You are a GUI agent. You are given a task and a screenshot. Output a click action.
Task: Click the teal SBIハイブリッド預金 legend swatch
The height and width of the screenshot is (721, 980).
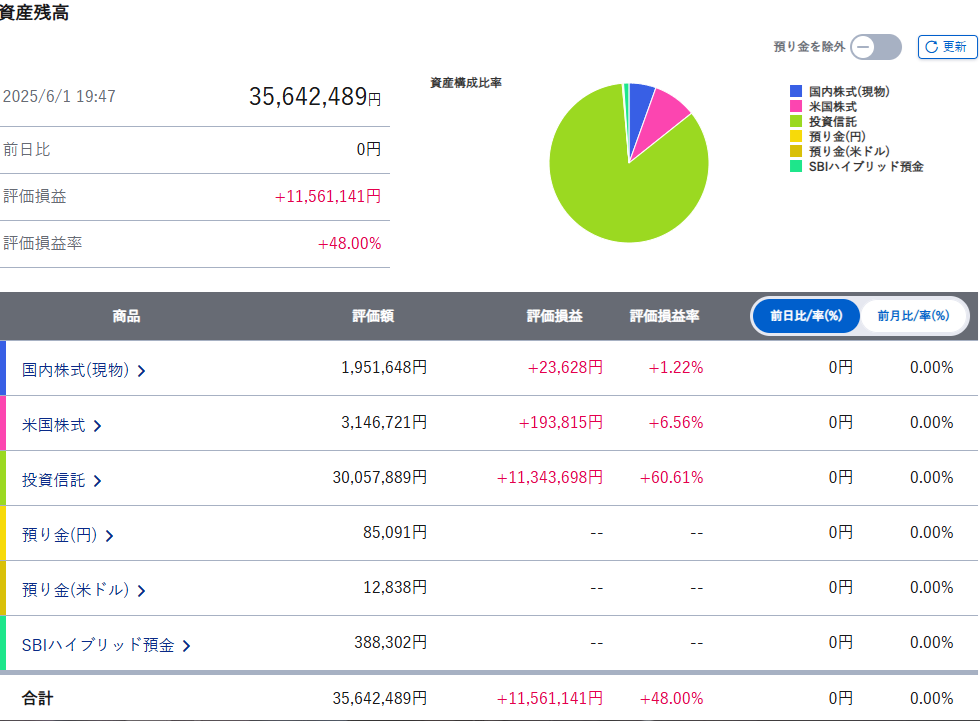pyautogui.click(x=796, y=167)
